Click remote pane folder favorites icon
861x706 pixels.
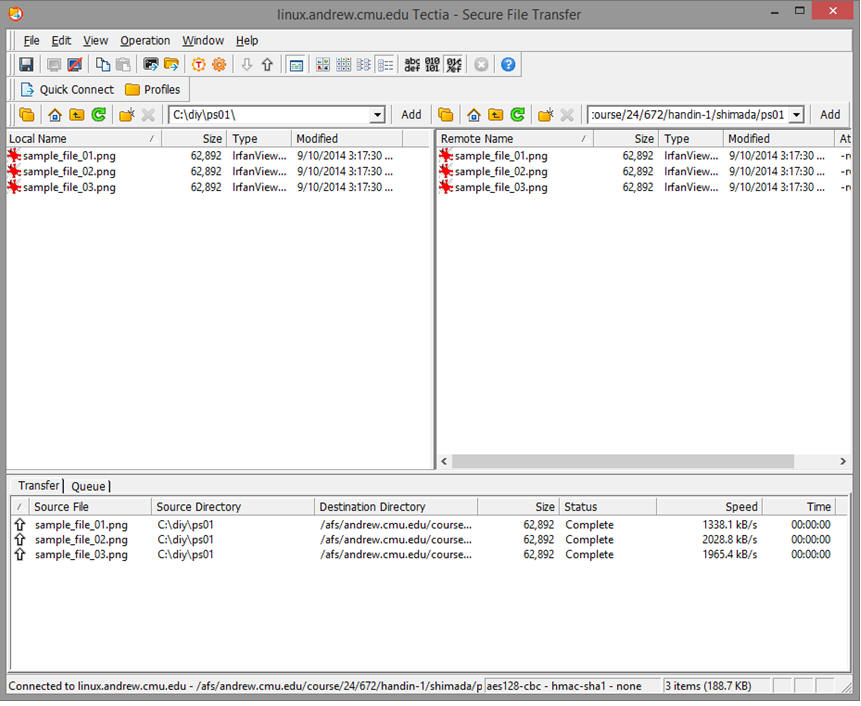(x=445, y=115)
